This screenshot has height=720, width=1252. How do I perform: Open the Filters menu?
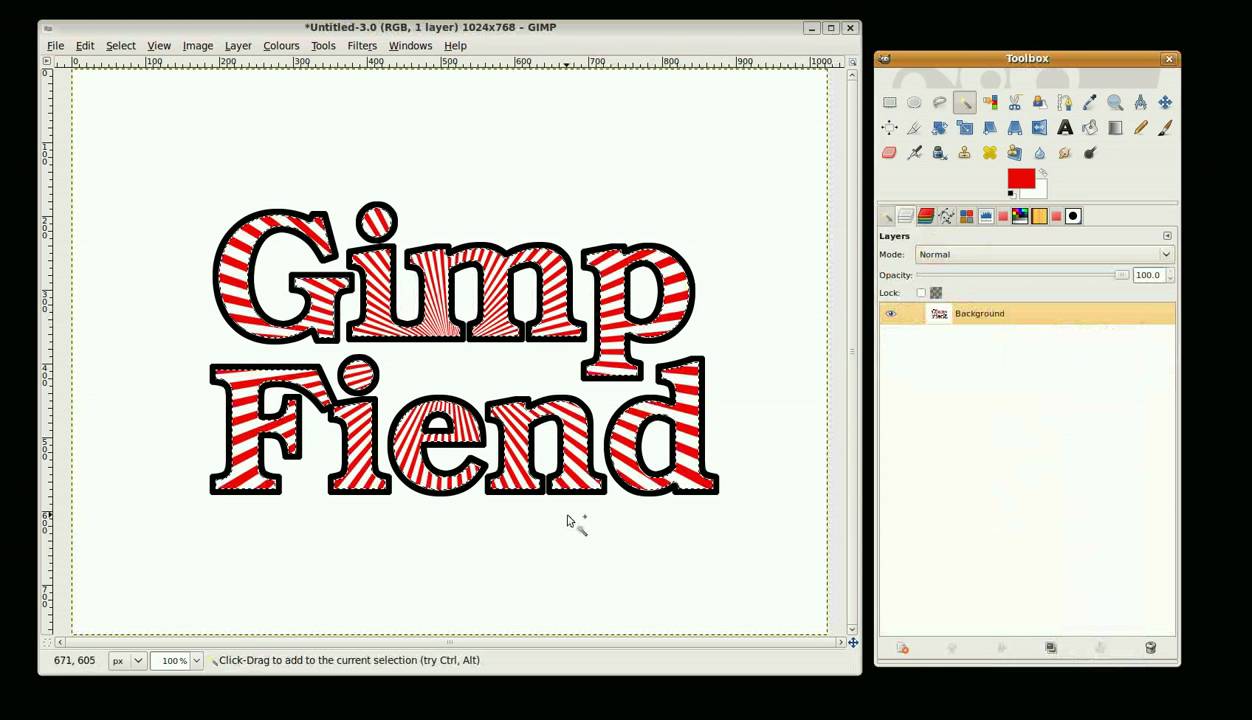click(x=362, y=46)
